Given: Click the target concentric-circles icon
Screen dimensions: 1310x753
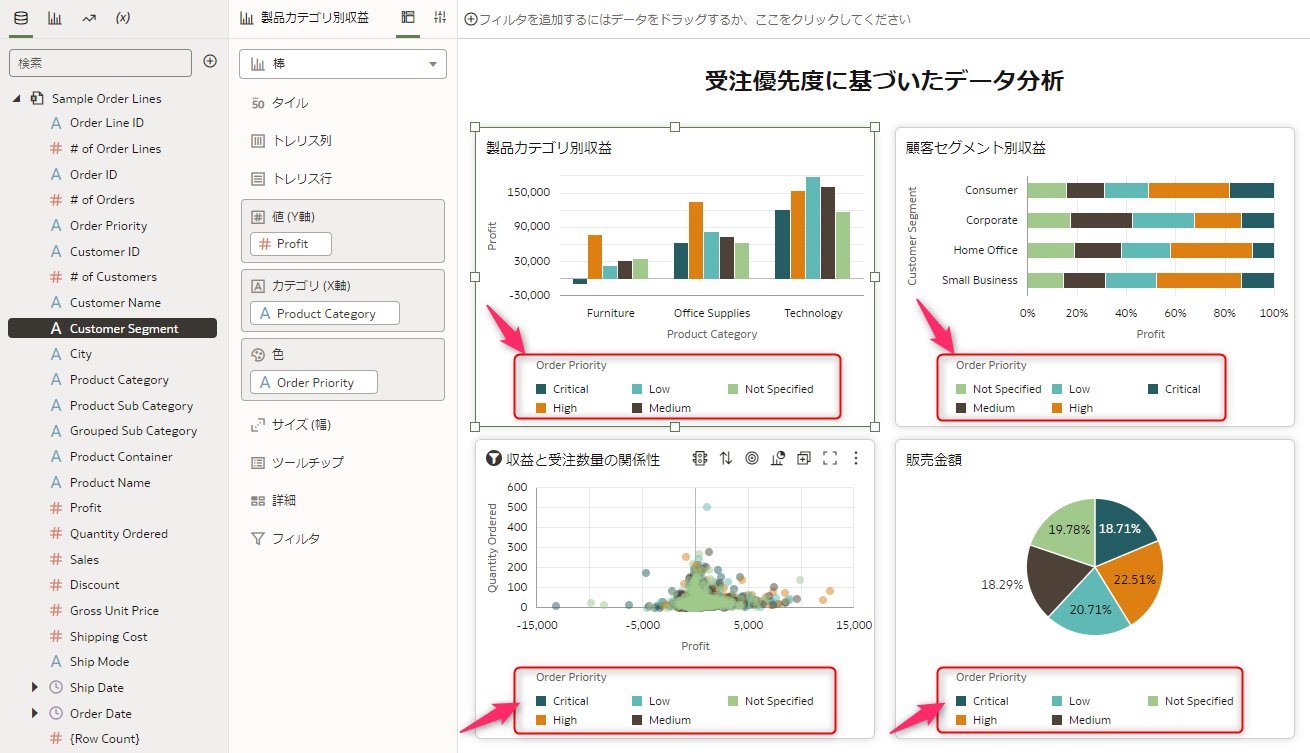Looking at the screenshot, I should (x=752, y=458).
